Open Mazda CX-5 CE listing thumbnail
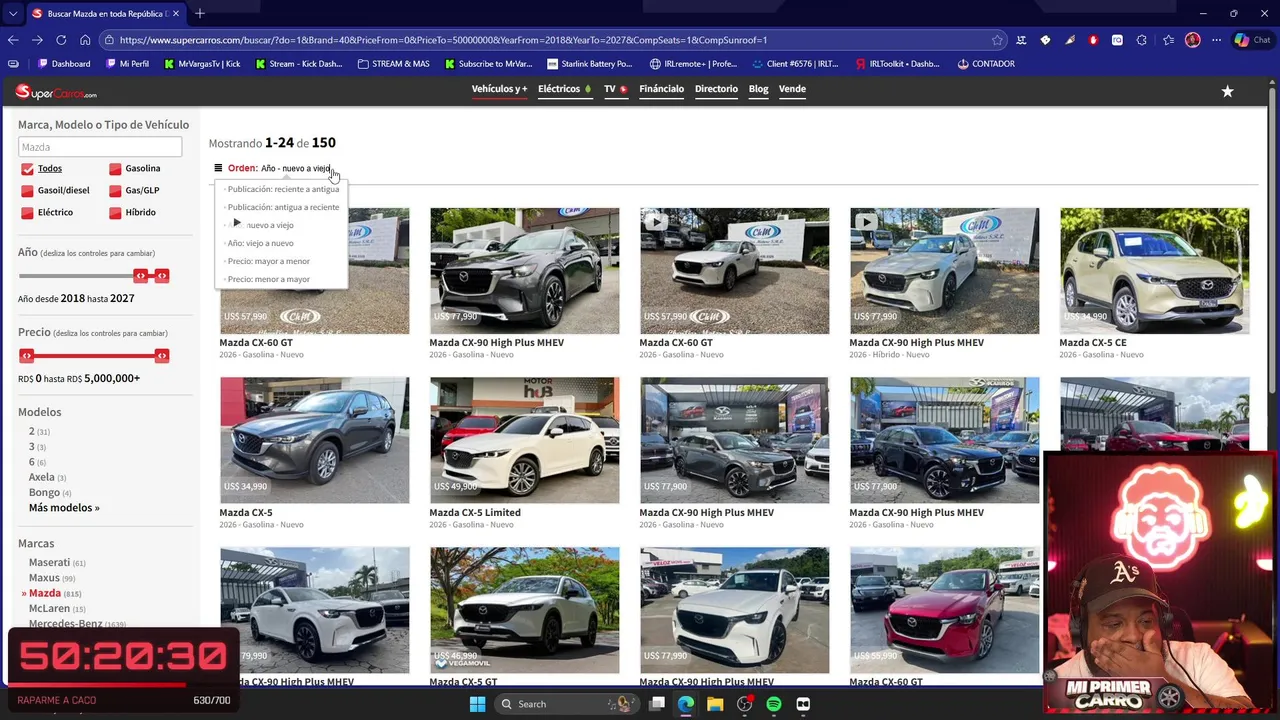Screen dimensions: 1280x720 coord(1154,271)
